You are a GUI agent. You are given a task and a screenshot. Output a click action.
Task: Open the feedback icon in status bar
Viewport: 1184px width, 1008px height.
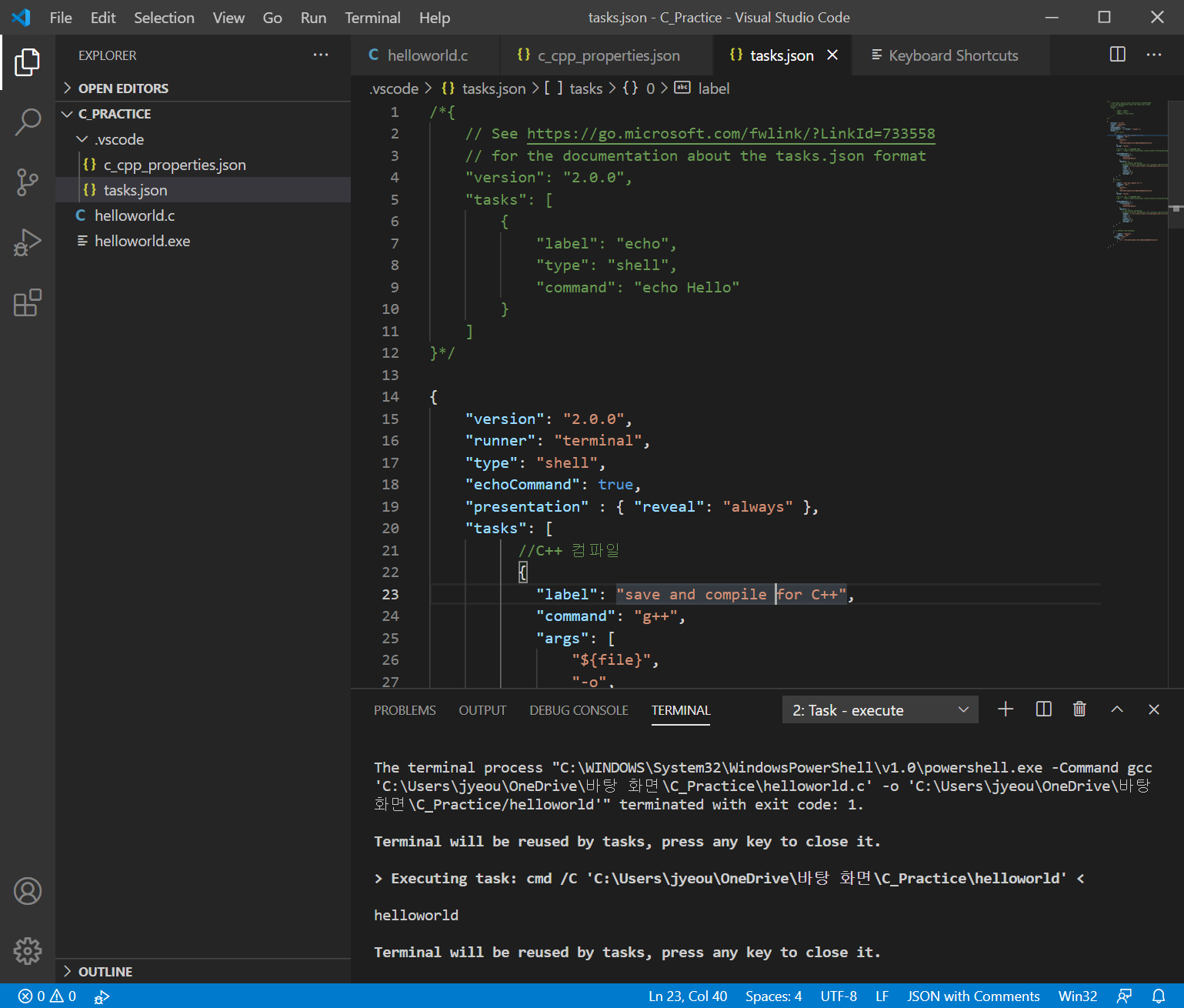point(1124,996)
